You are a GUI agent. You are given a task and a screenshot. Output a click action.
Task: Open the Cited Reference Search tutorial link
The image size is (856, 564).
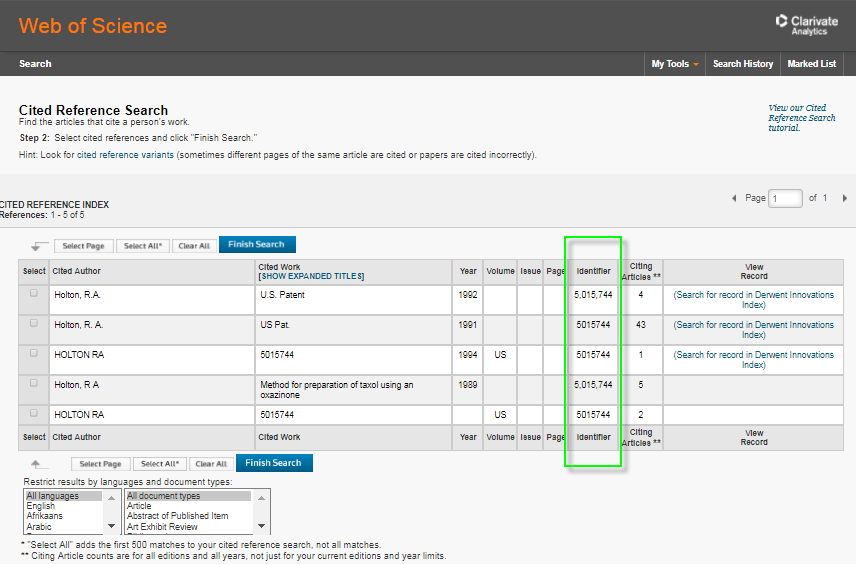(801, 118)
